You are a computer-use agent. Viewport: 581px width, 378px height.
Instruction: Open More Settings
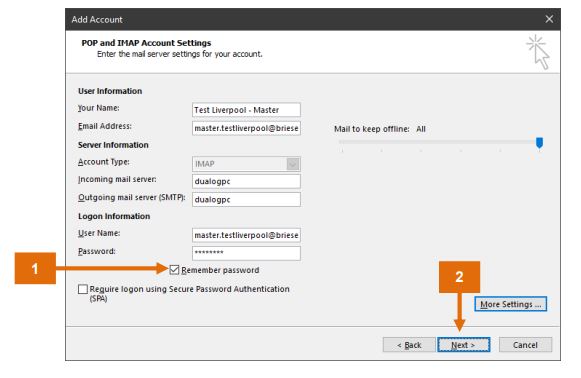pos(510,304)
